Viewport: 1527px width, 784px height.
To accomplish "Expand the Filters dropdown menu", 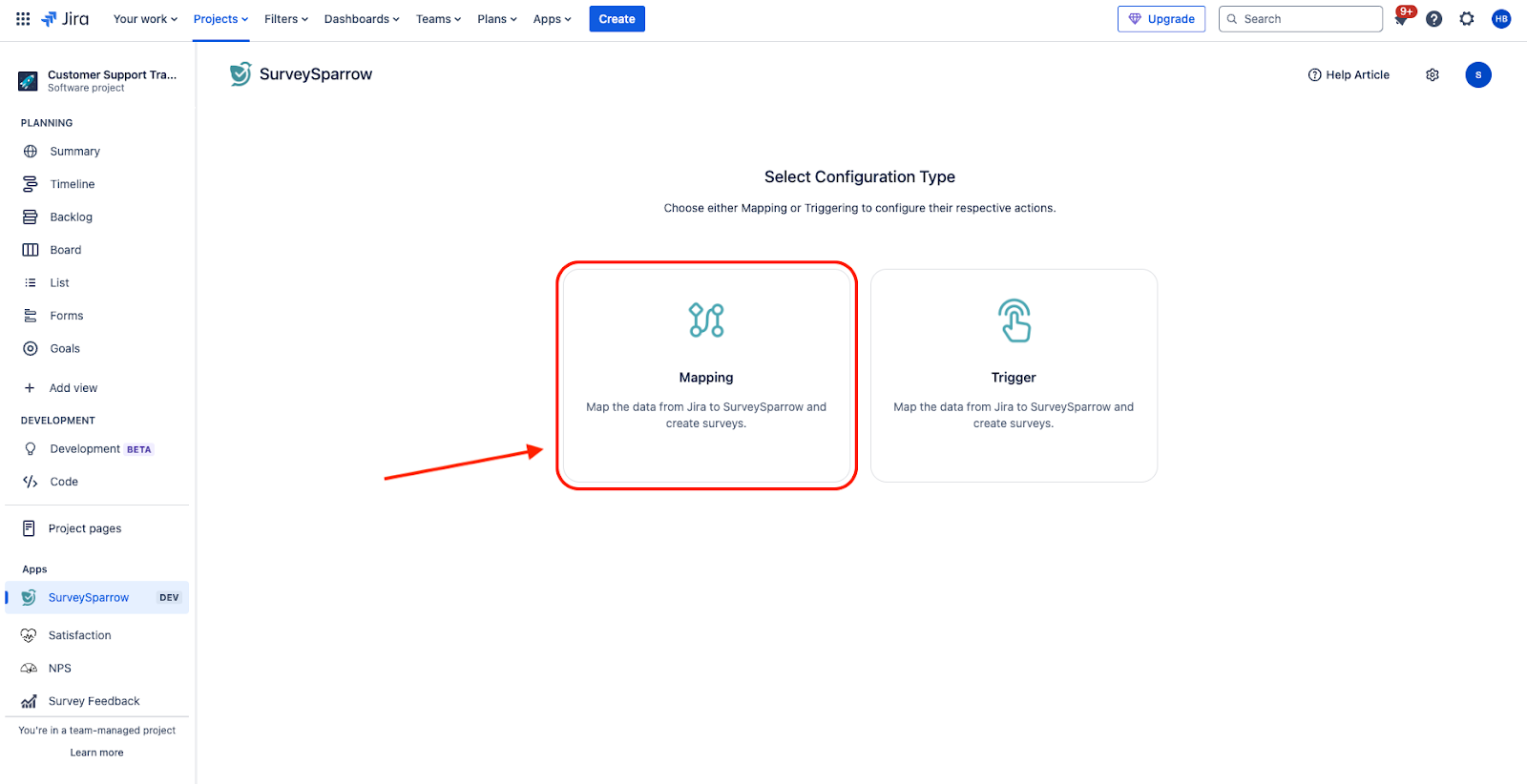I will coord(285,19).
